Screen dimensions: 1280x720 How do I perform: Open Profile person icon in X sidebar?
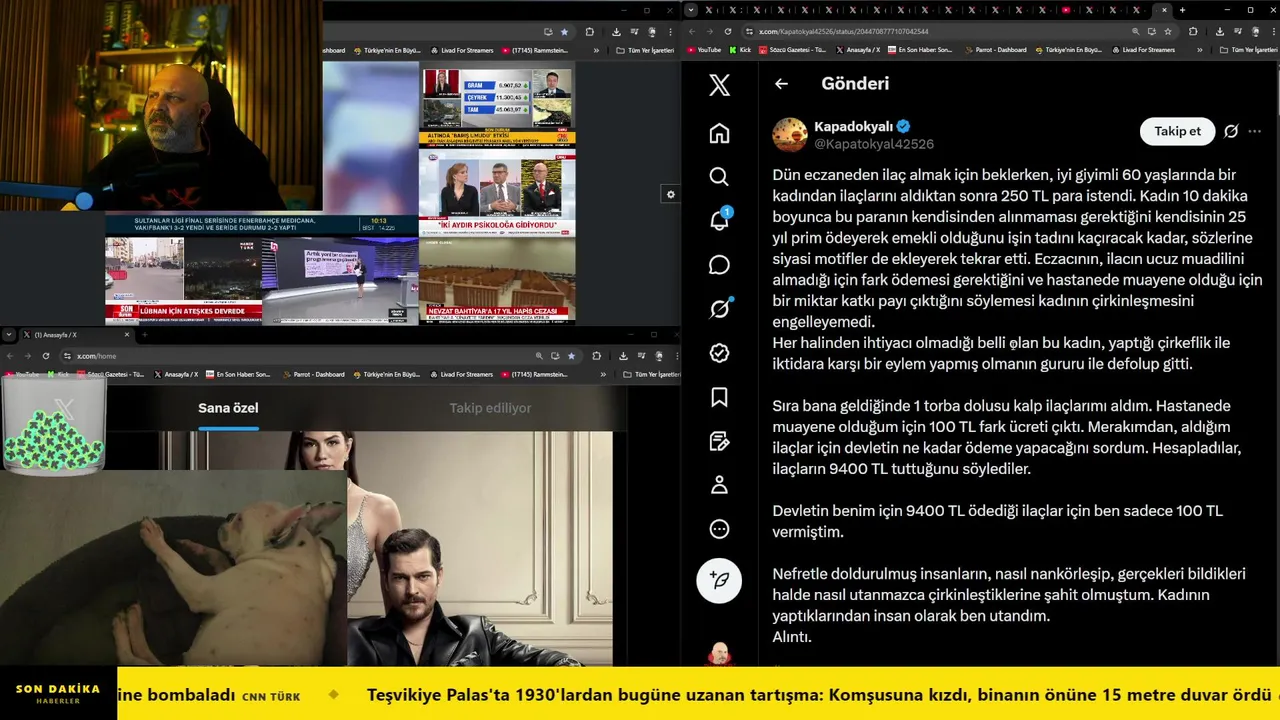click(x=719, y=485)
